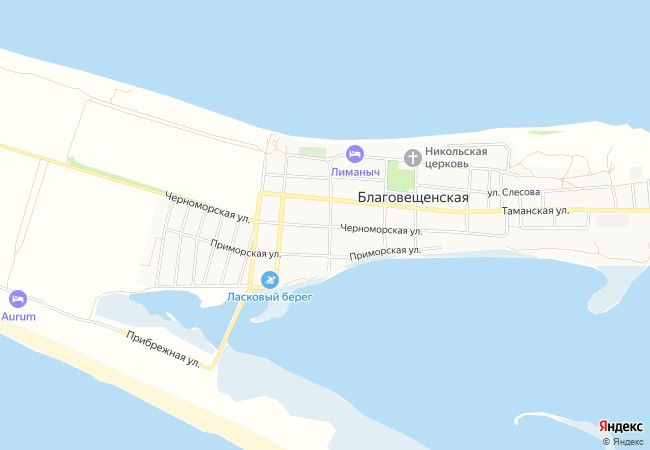This screenshot has height=450, width=650.
Task: Click the Прибрежная ул. street label
Action: pos(163,349)
